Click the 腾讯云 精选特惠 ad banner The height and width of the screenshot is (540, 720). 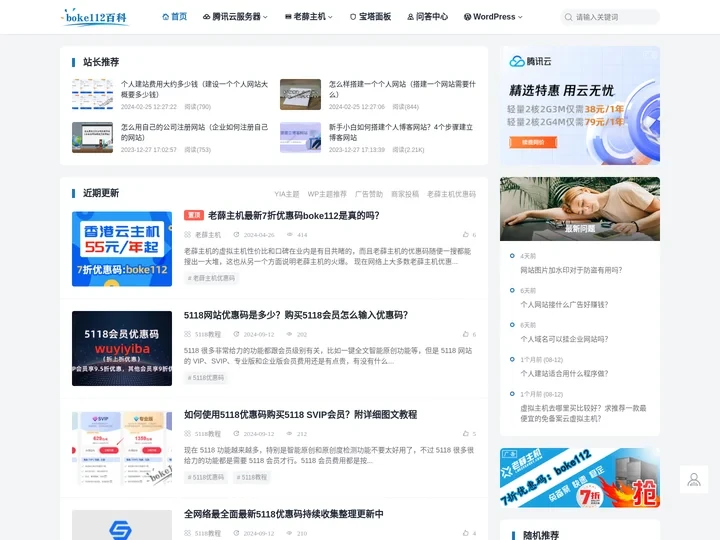pos(580,106)
